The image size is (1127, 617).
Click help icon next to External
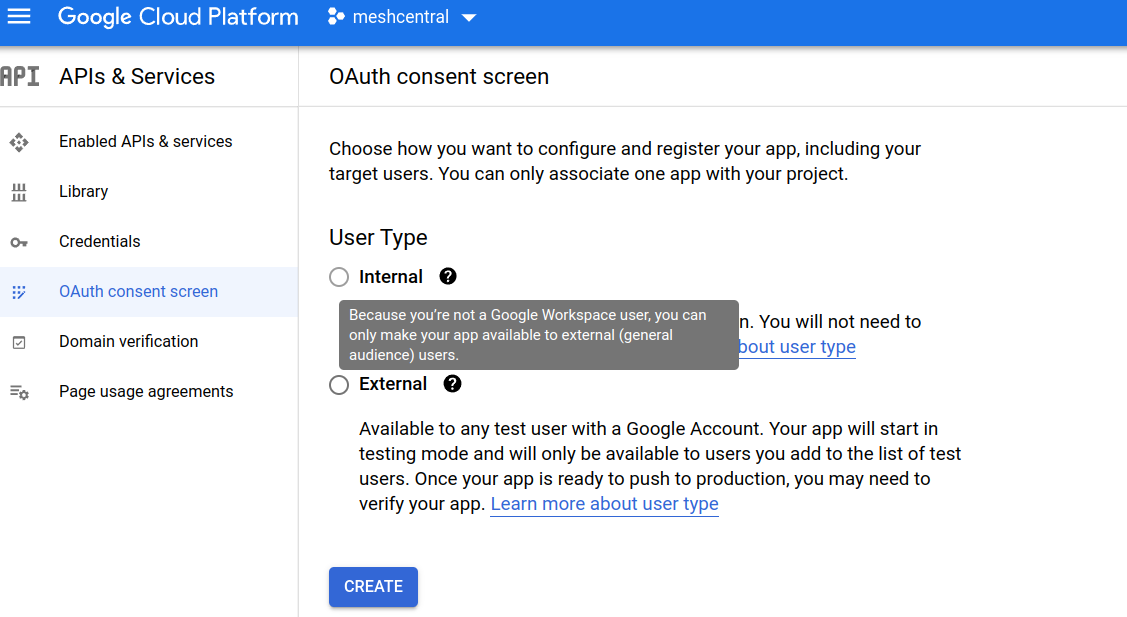coord(452,384)
